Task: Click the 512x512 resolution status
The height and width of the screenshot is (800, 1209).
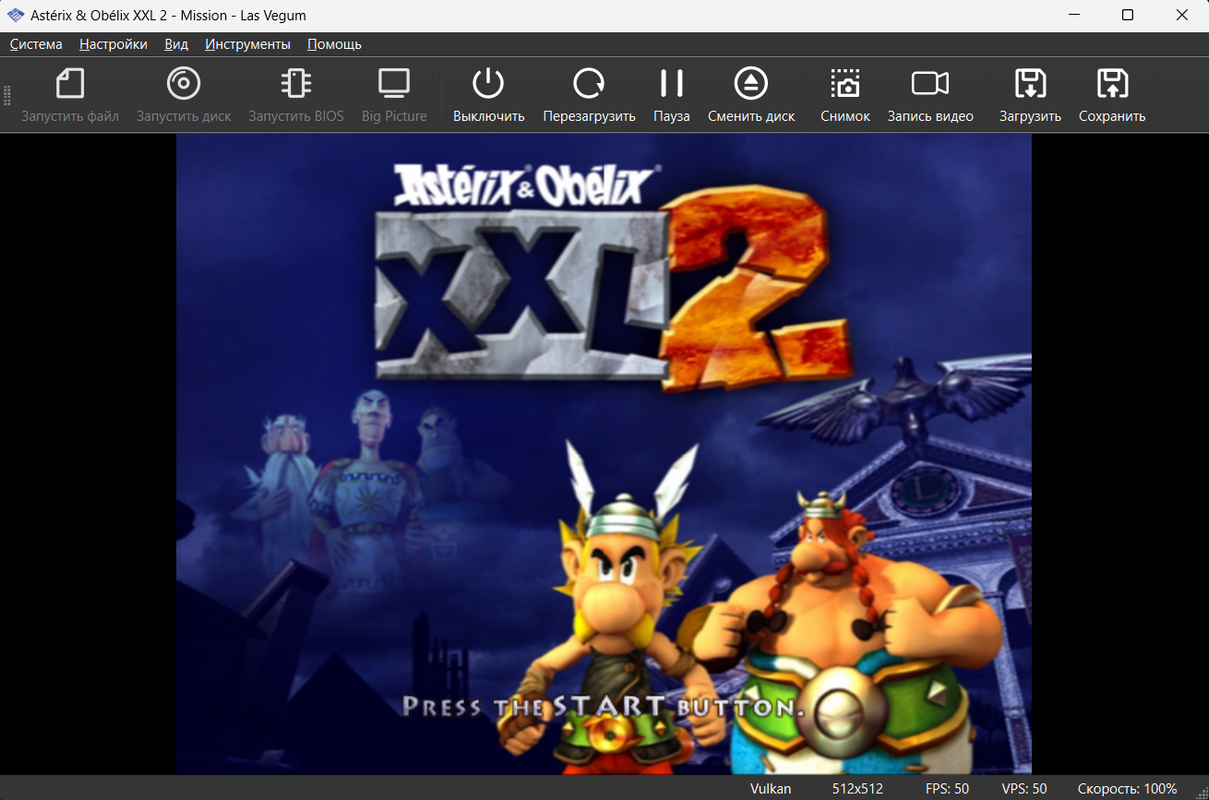Action: tap(857, 789)
